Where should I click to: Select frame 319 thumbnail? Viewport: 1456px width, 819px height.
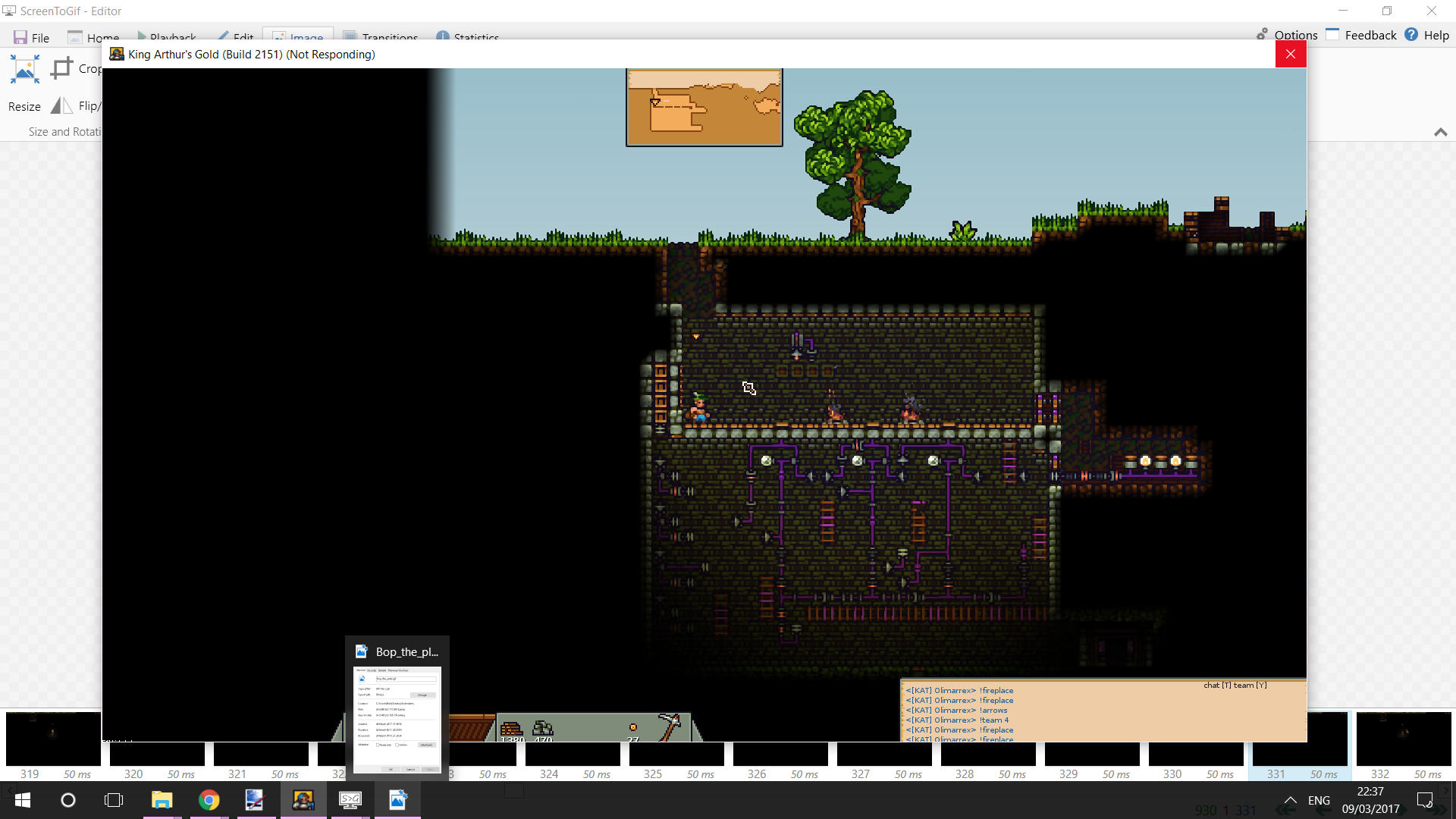click(53, 739)
